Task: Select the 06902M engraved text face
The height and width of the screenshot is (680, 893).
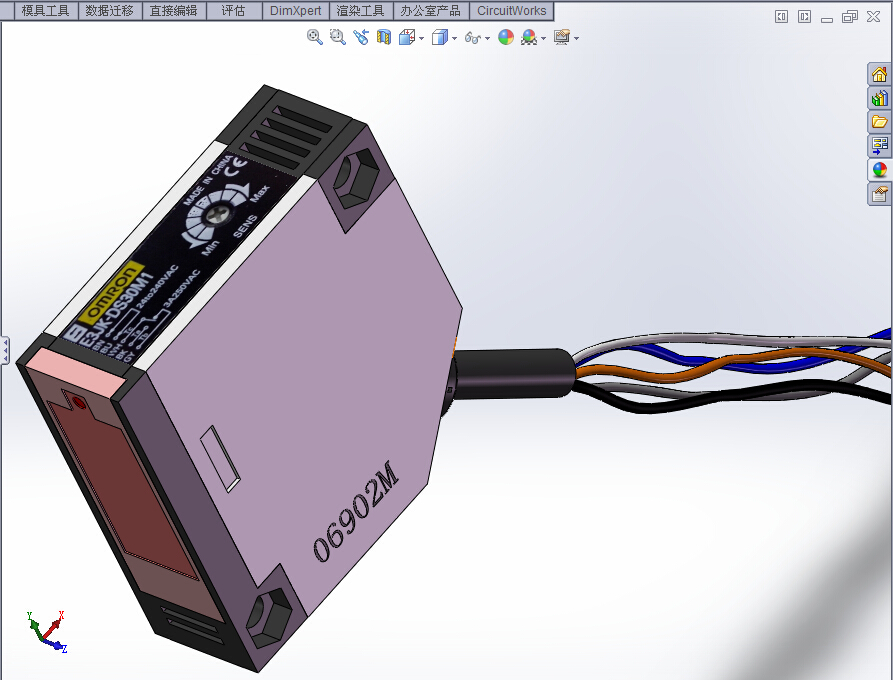Action: [x=355, y=511]
